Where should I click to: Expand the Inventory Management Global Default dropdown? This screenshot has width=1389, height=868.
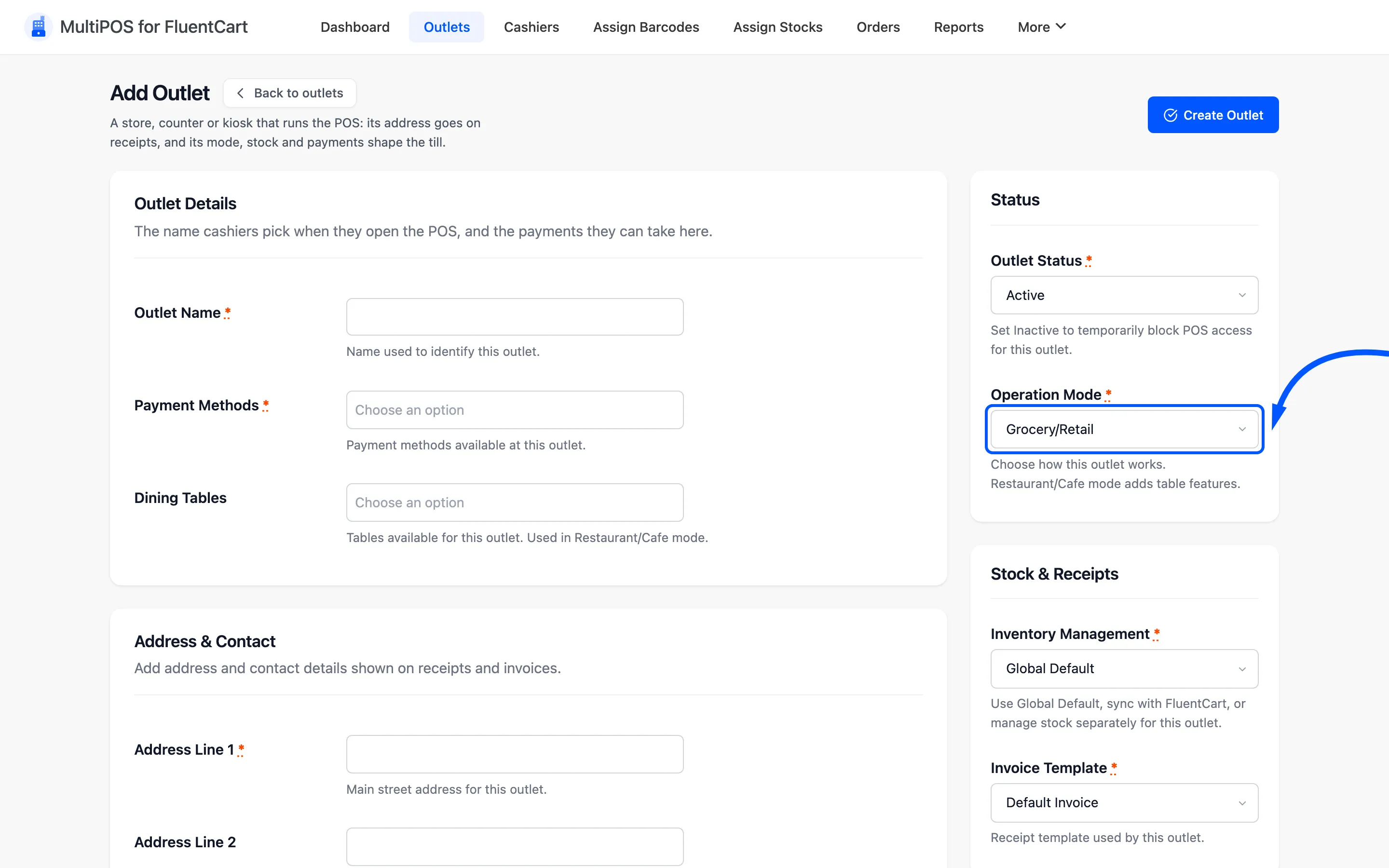[1124, 669]
